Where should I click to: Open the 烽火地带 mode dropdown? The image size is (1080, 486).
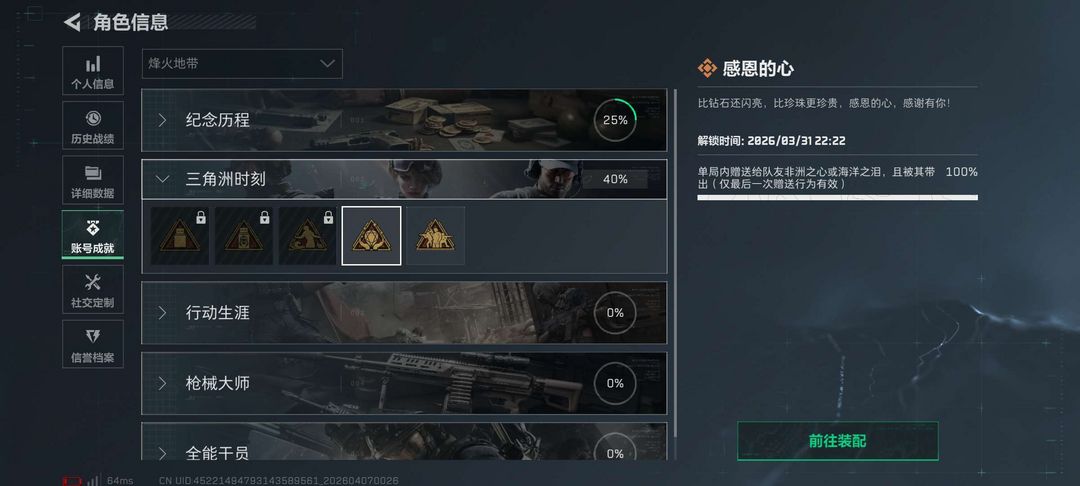coord(242,63)
